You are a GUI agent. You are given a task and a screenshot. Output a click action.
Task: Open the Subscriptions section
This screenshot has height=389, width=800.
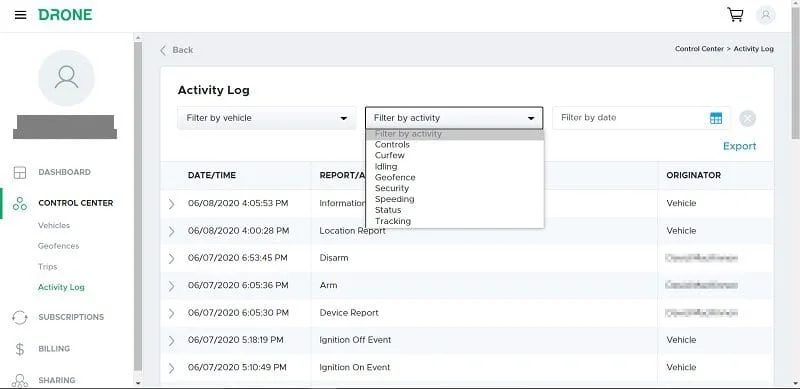click(71, 317)
